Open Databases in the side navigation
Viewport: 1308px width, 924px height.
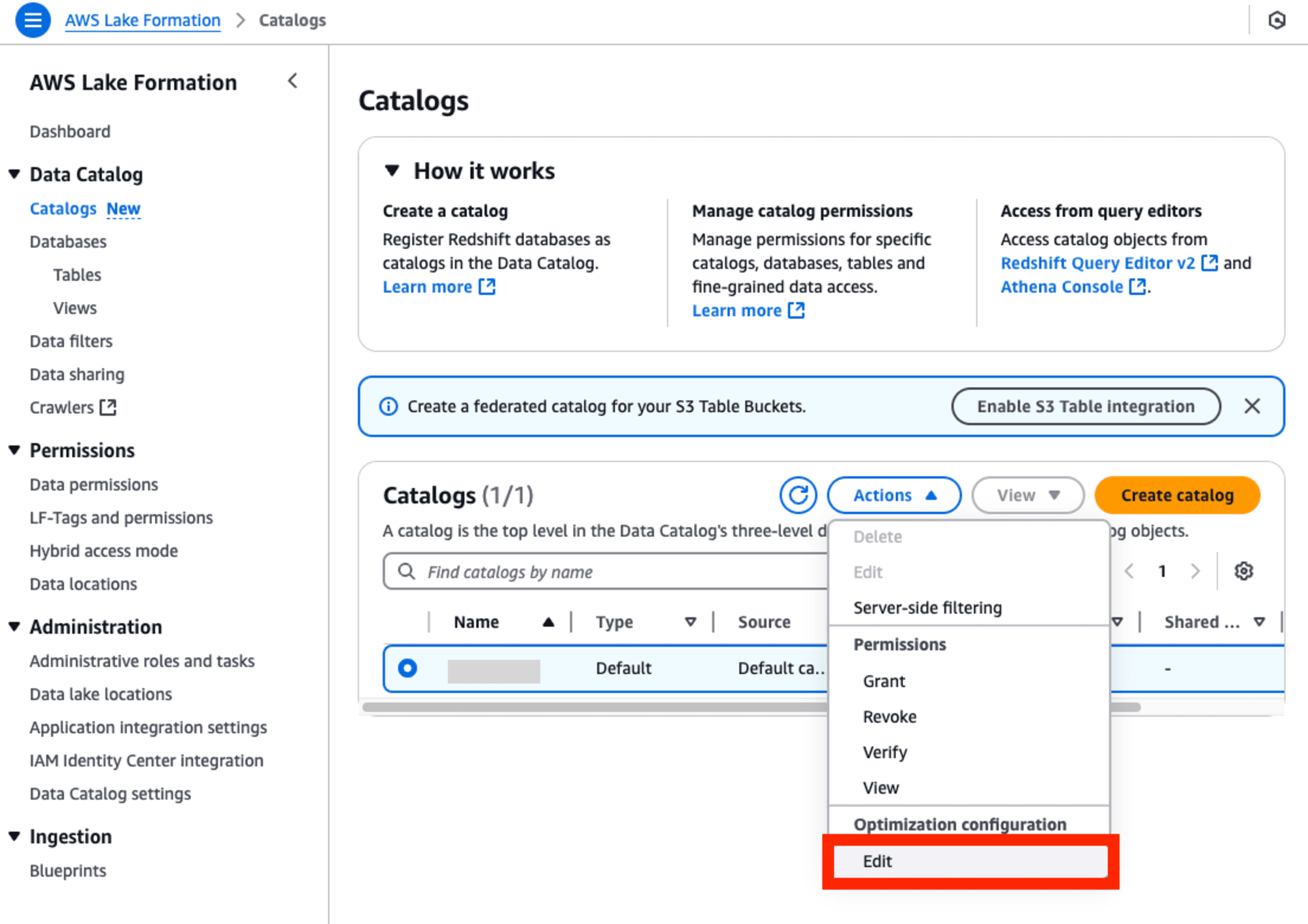(68, 242)
